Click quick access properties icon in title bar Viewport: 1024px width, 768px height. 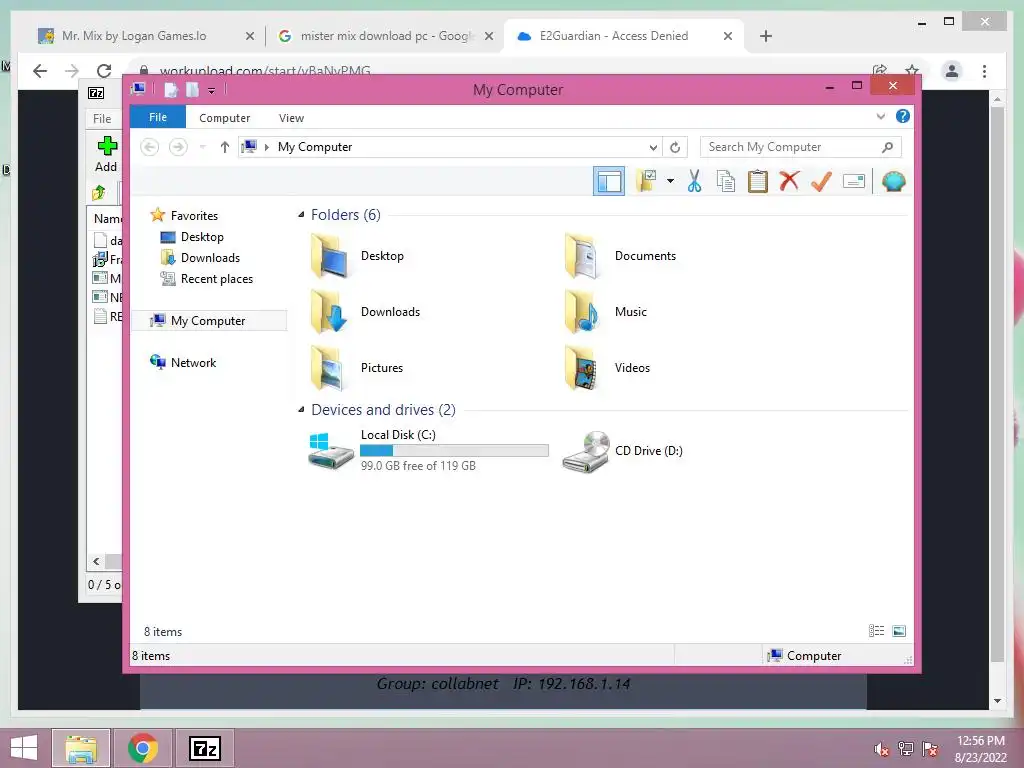pos(171,89)
